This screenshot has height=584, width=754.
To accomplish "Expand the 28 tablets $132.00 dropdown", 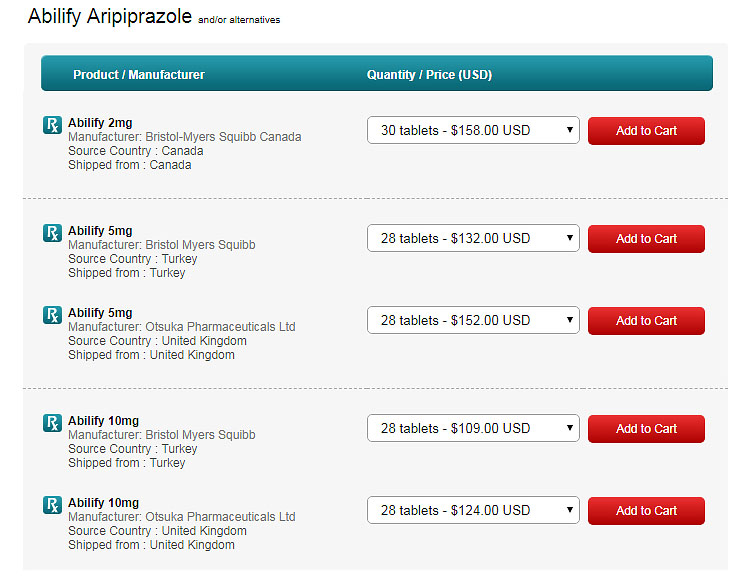I will 473,239.
